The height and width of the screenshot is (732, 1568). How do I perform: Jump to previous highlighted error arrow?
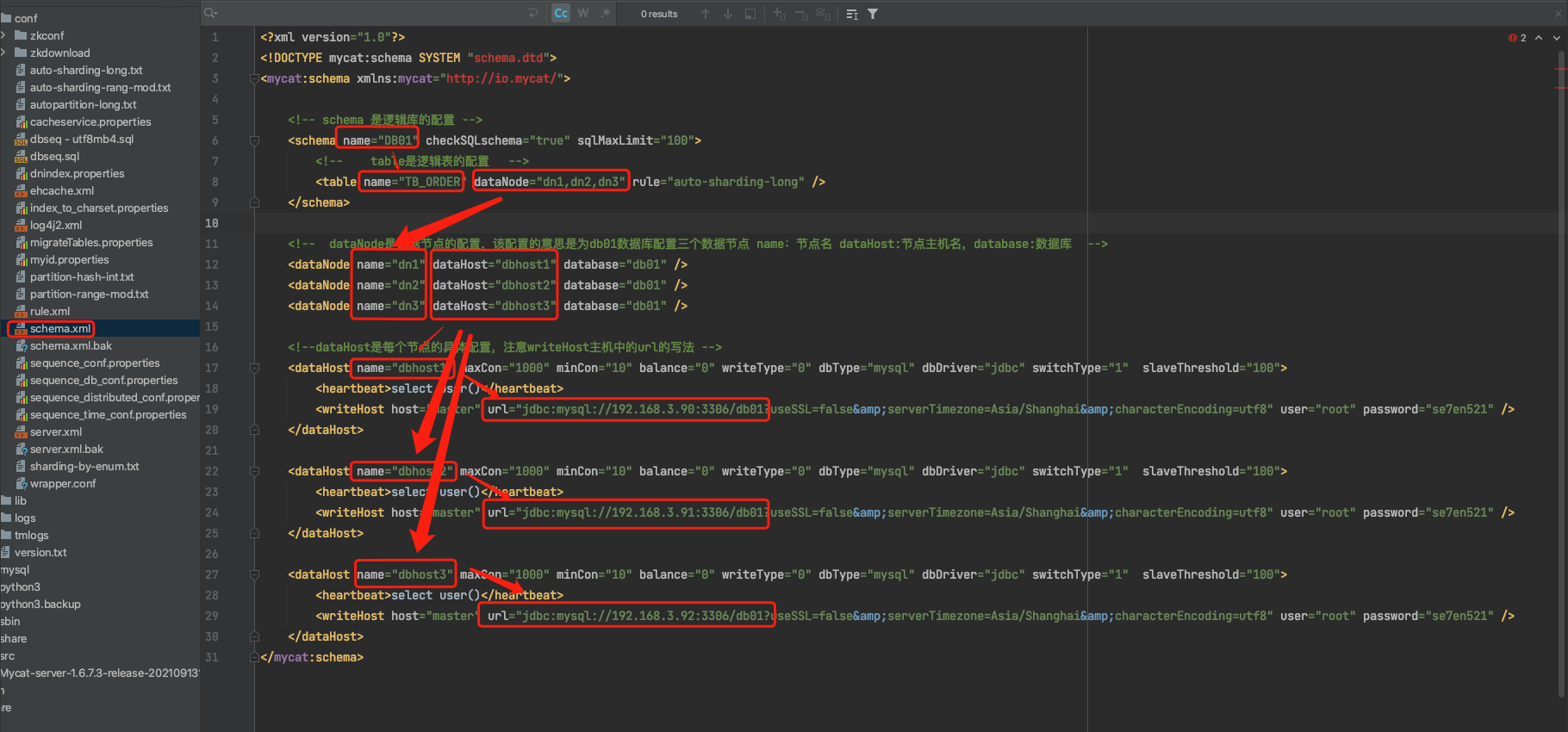click(1539, 38)
